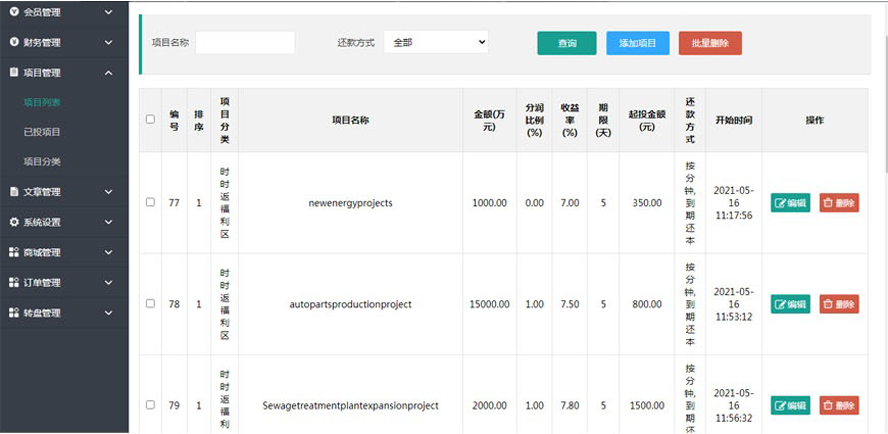The image size is (888, 434).
Task: Expand the 商城管理 menu chevron
Action: [109, 253]
